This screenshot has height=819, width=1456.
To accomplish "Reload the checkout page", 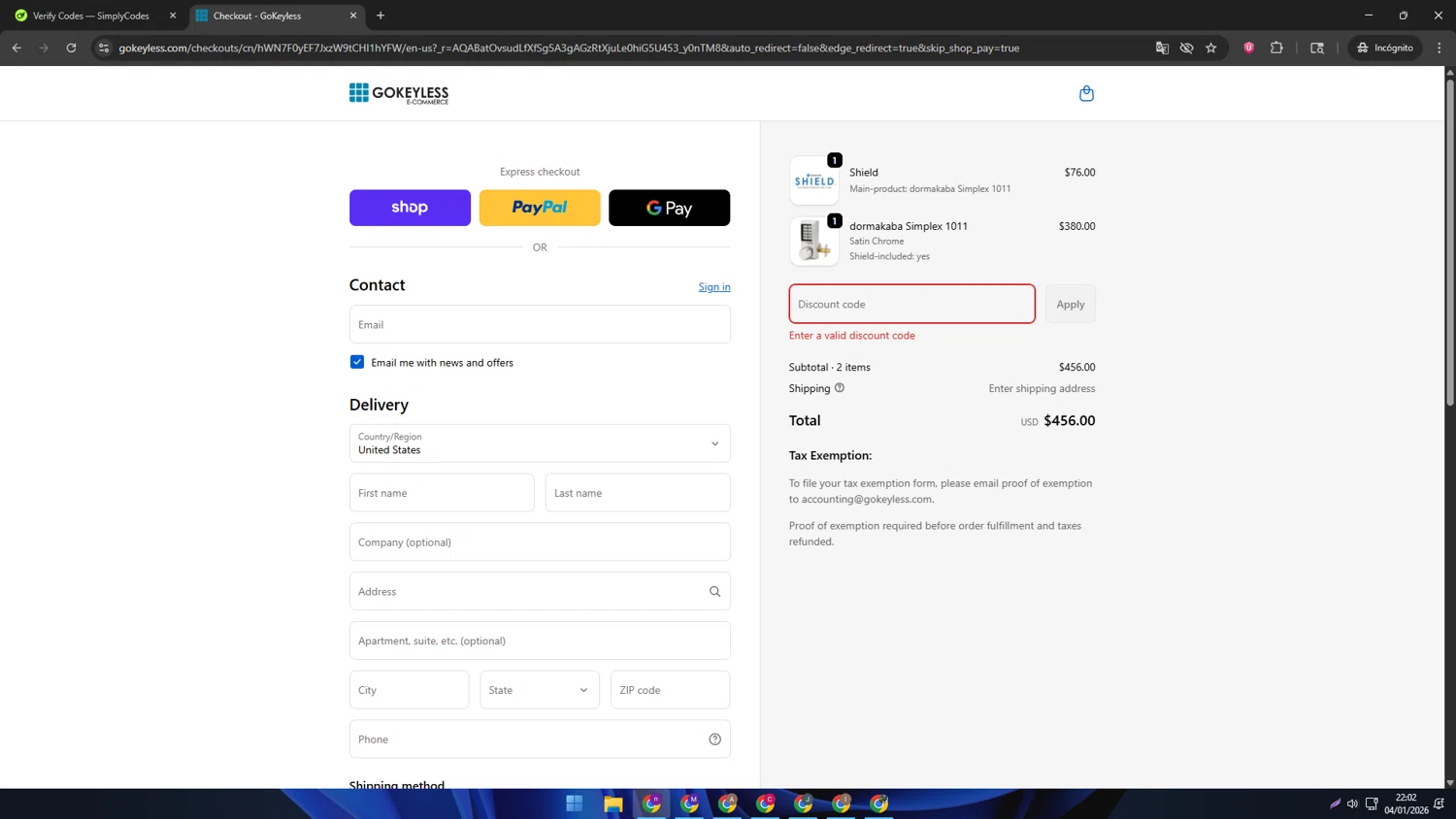I will coord(71,48).
